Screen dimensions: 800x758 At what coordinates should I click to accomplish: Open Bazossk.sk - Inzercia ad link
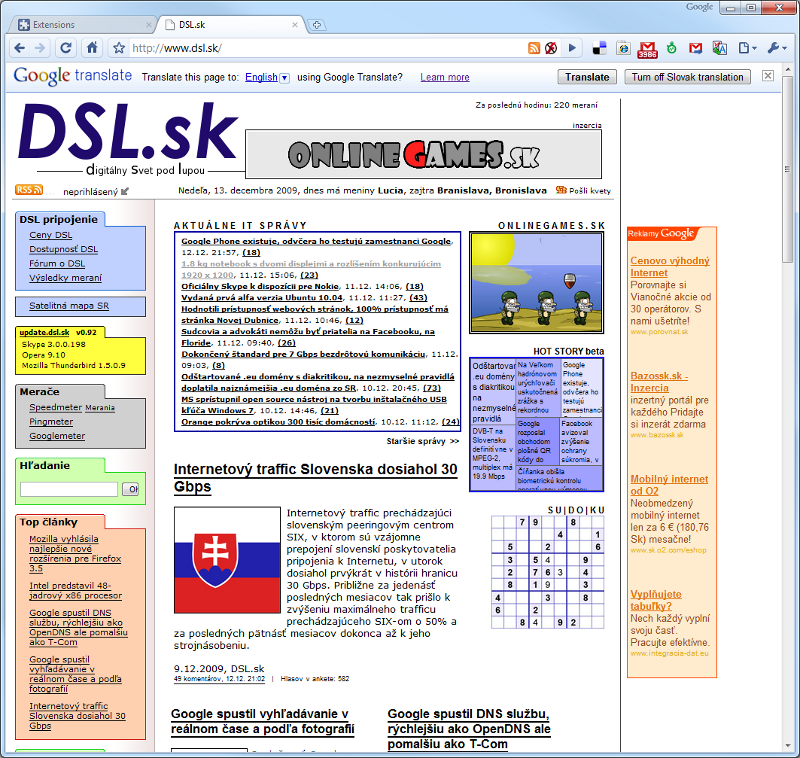[659, 382]
